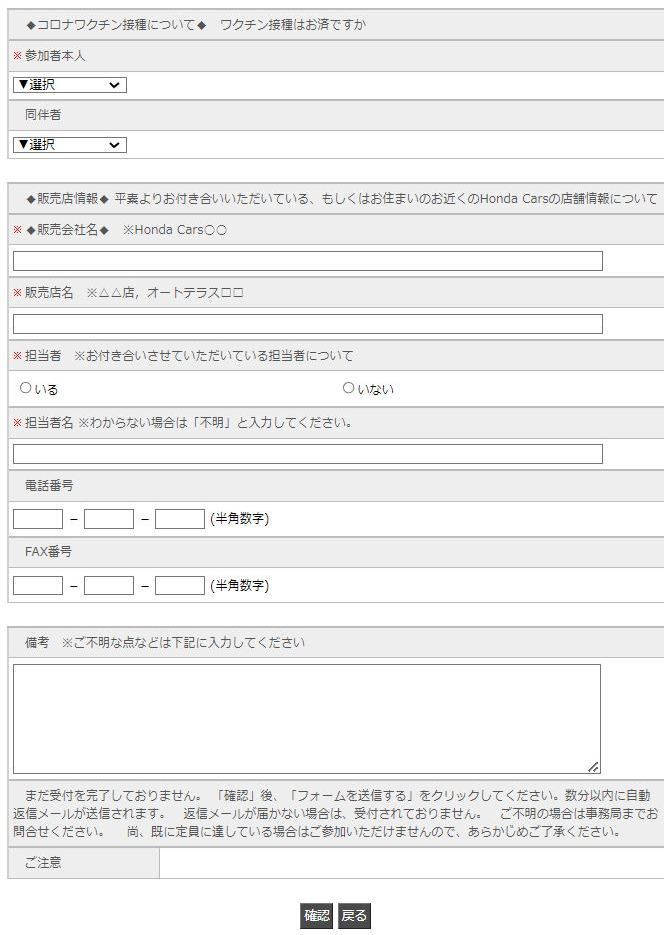Open the 同伴者 vaccination dropdown
Screen dimensions: 670x935
(69, 145)
